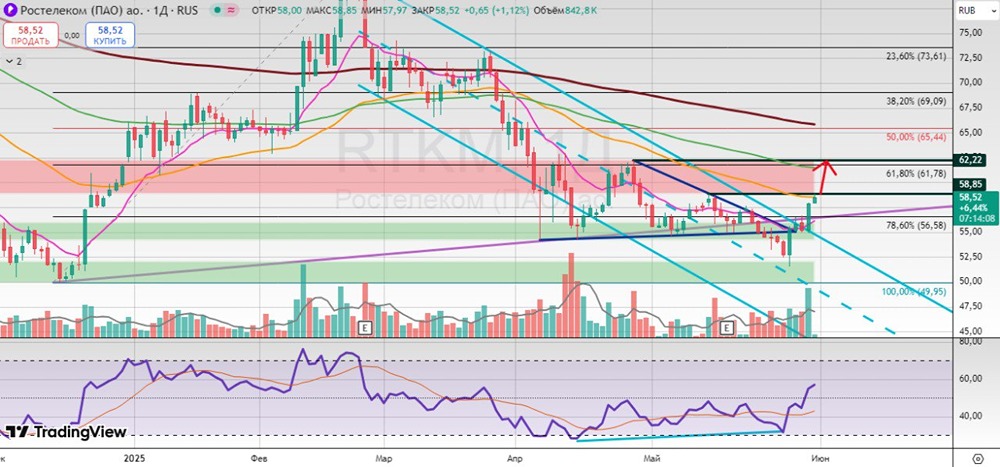Click the Мар label on time axis
Image resolution: width=1000 pixels, height=467 pixels.
pyautogui.click(x=384, y=458)
